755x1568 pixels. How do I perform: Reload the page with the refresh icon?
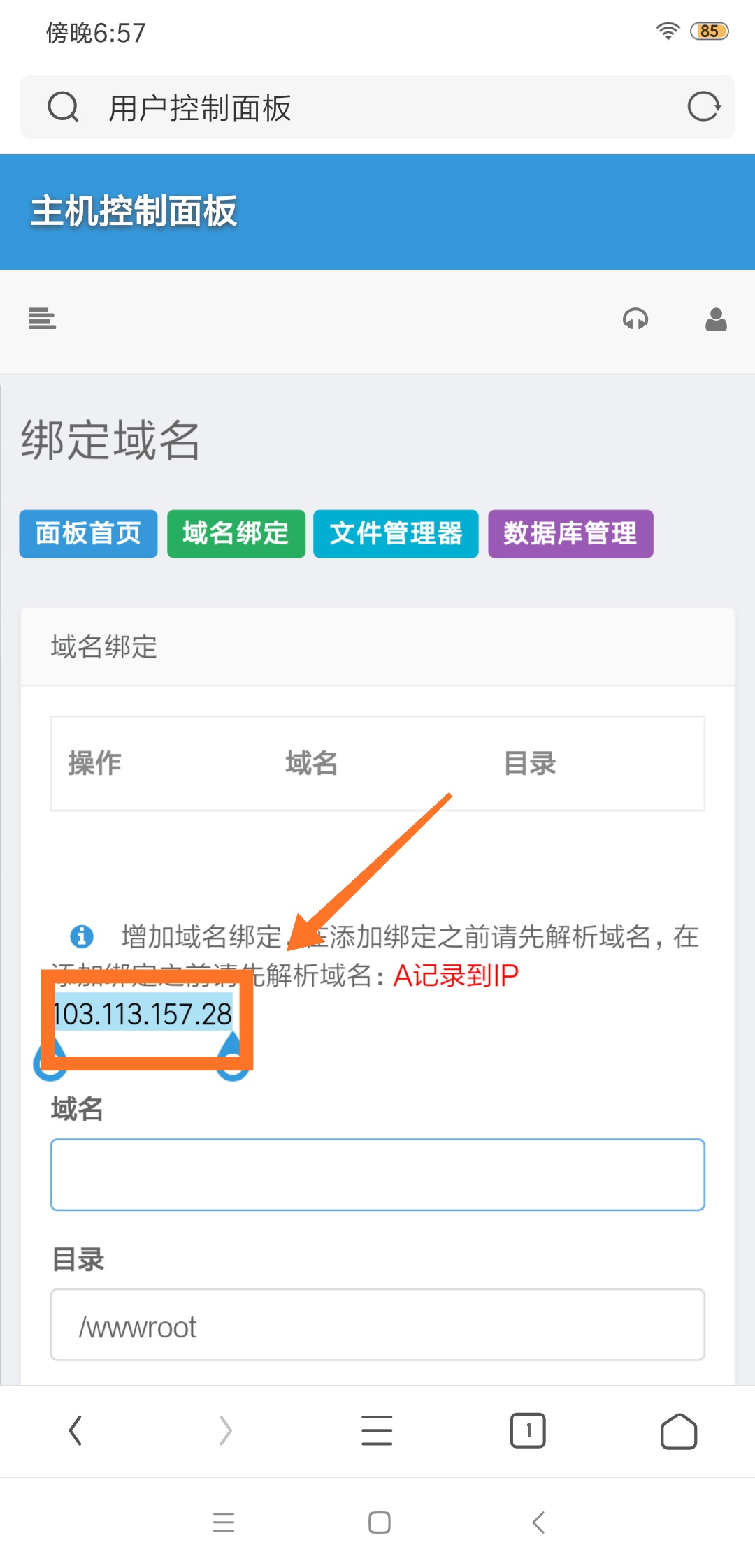[x=703, y=107]
